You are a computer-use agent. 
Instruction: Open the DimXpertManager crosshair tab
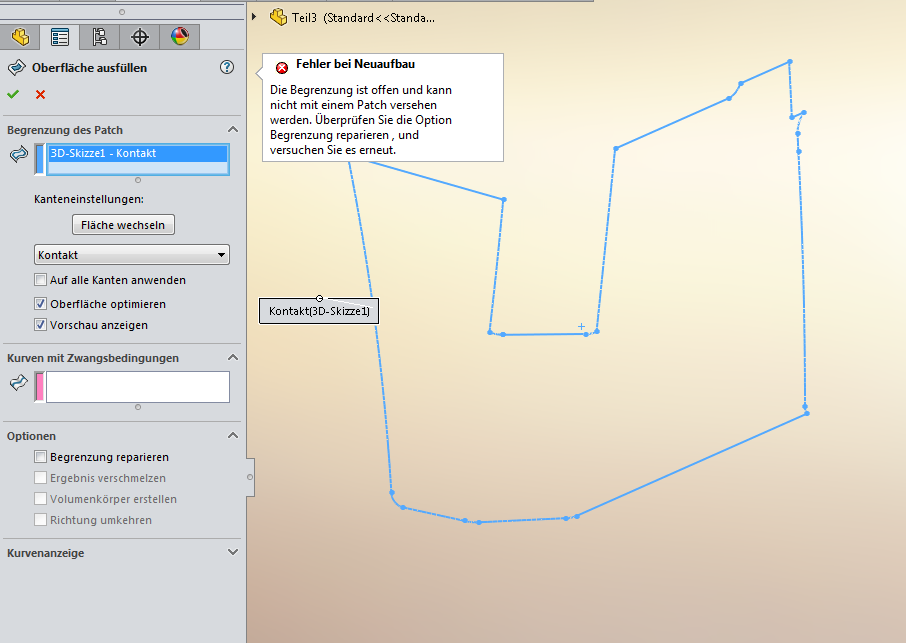(x=140, y=37)
